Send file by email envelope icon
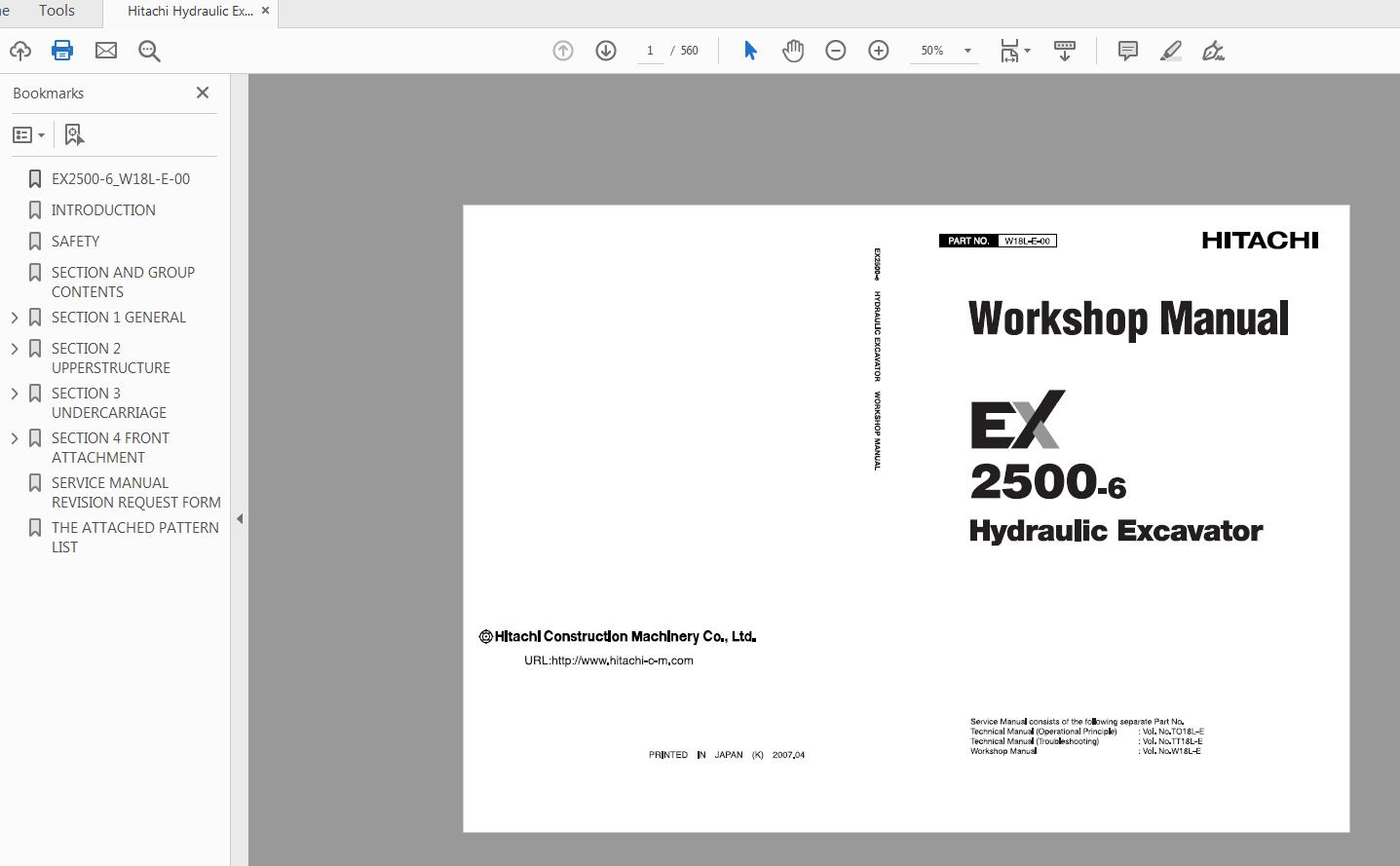Image resolution: width=1400 pixels, height=866 pixels. coord(105,51)
